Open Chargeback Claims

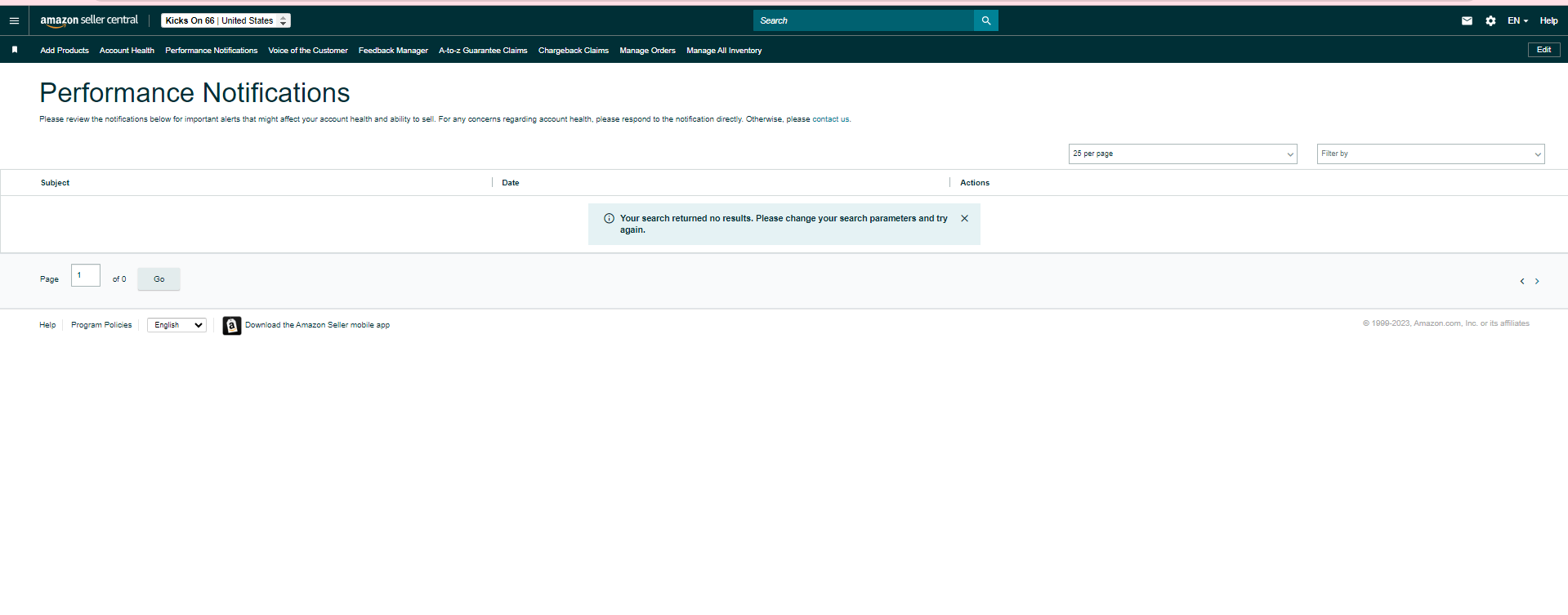(x=574, y=51)
